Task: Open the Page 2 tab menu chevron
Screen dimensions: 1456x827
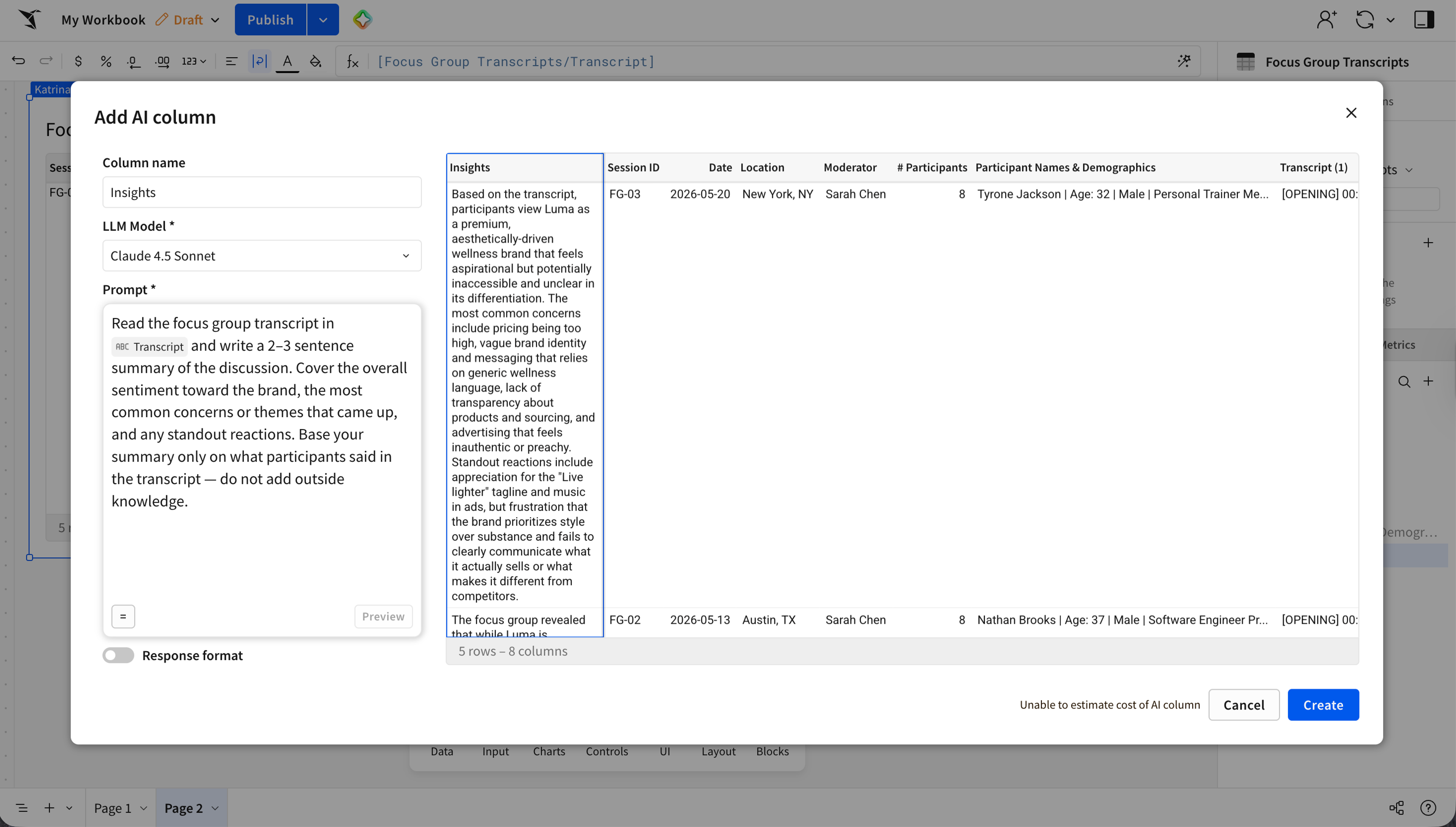Action: 215,808
